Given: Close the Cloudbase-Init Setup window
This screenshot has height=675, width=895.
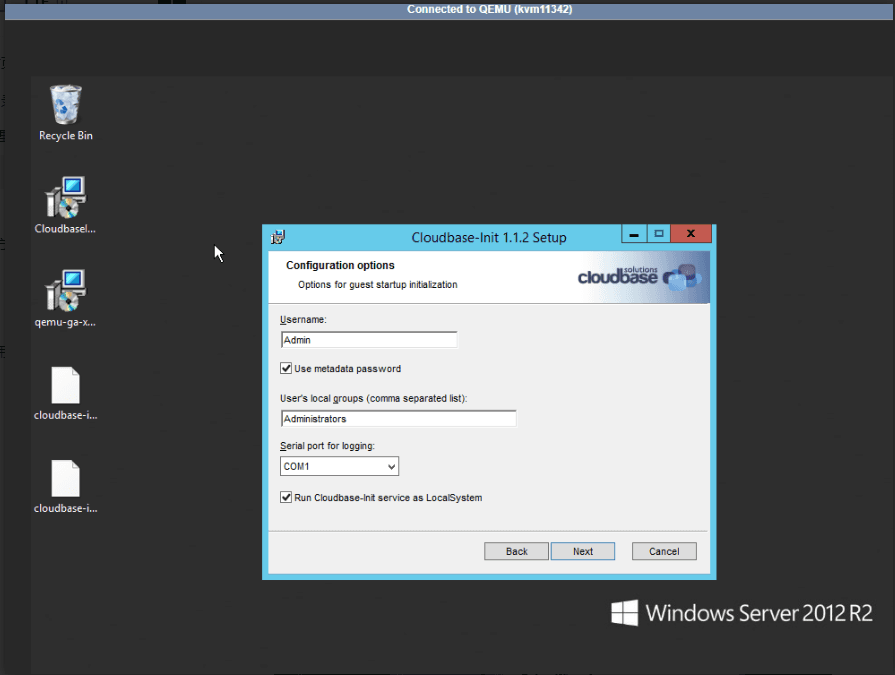Looking at the screenshot, I should 691,234.
